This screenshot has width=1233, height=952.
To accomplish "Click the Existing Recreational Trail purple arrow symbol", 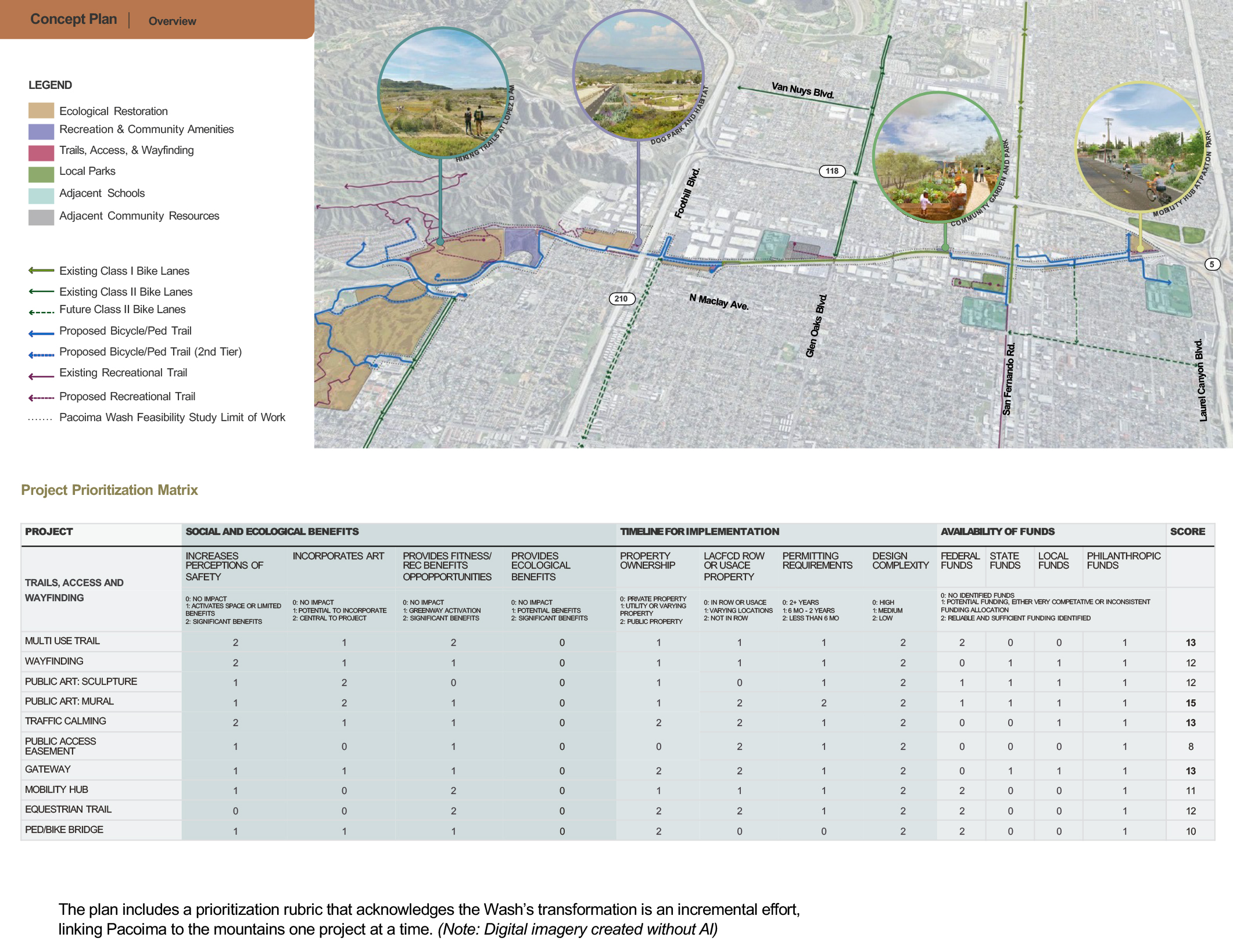I will coord(41,376).
